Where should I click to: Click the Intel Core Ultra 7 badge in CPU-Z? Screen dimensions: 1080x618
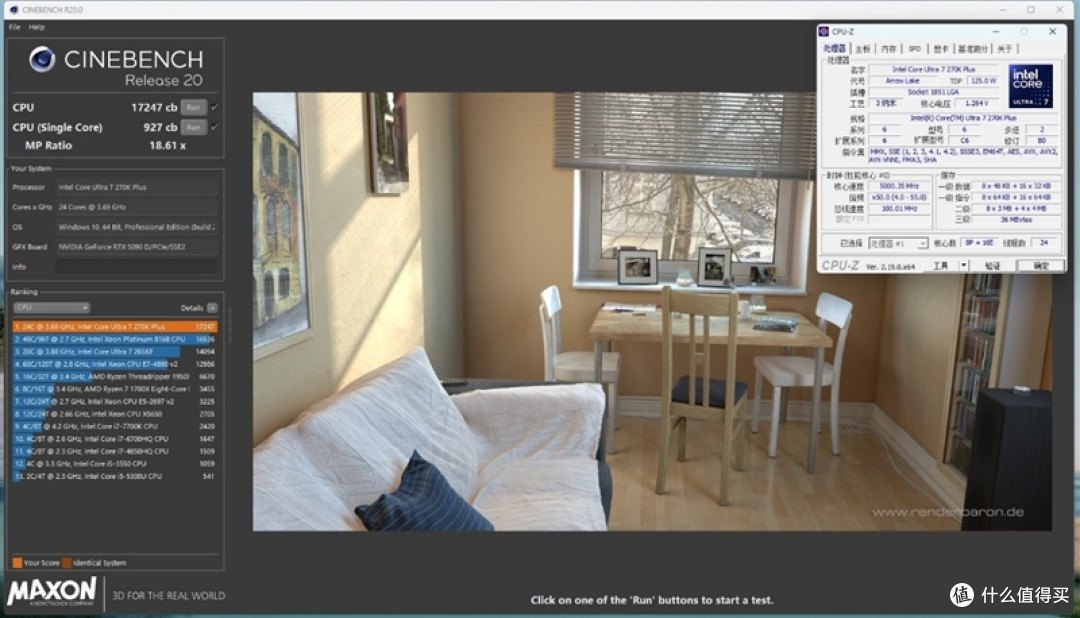(x=1030, y=86)
